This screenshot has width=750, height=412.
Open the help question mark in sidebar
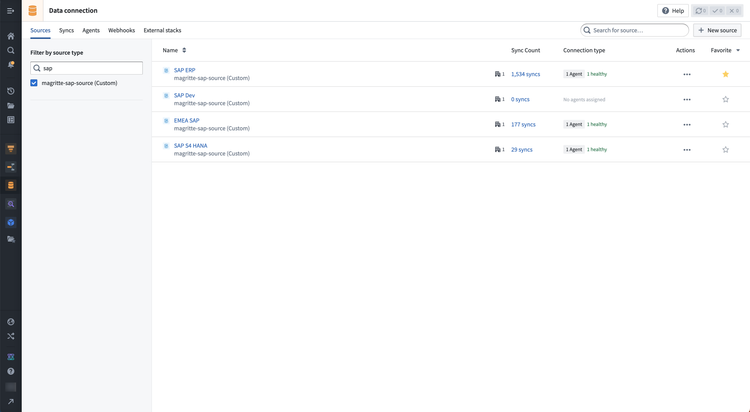11,371
